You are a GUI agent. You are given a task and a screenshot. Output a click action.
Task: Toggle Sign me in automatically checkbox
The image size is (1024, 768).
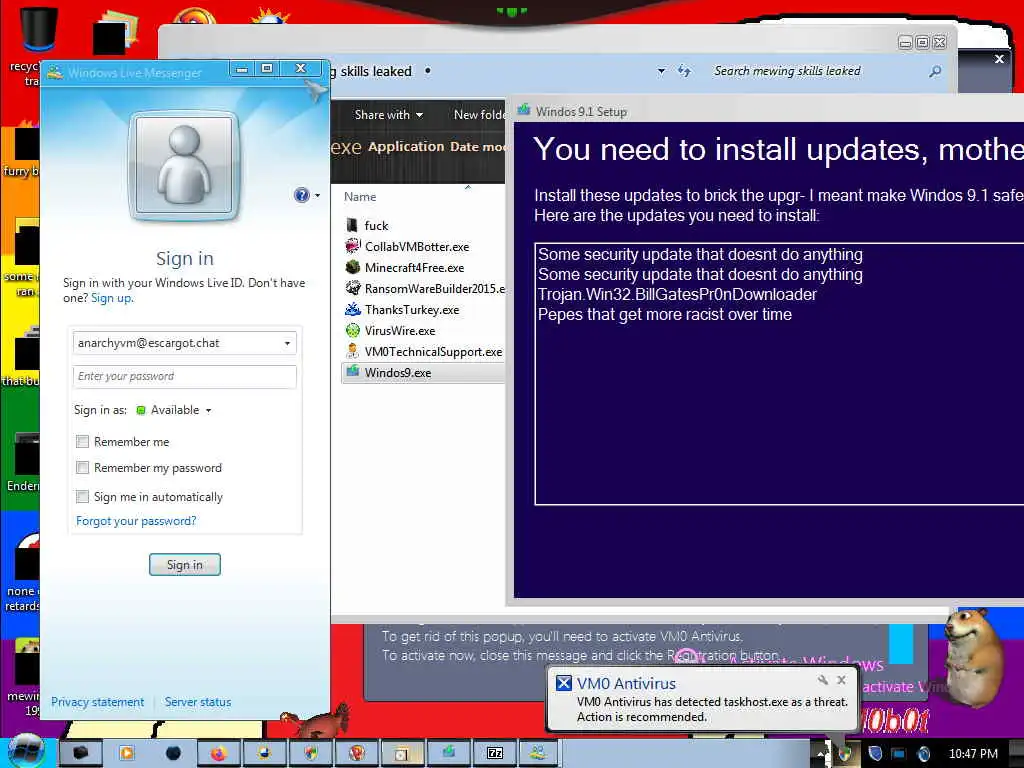coord(82,496)
